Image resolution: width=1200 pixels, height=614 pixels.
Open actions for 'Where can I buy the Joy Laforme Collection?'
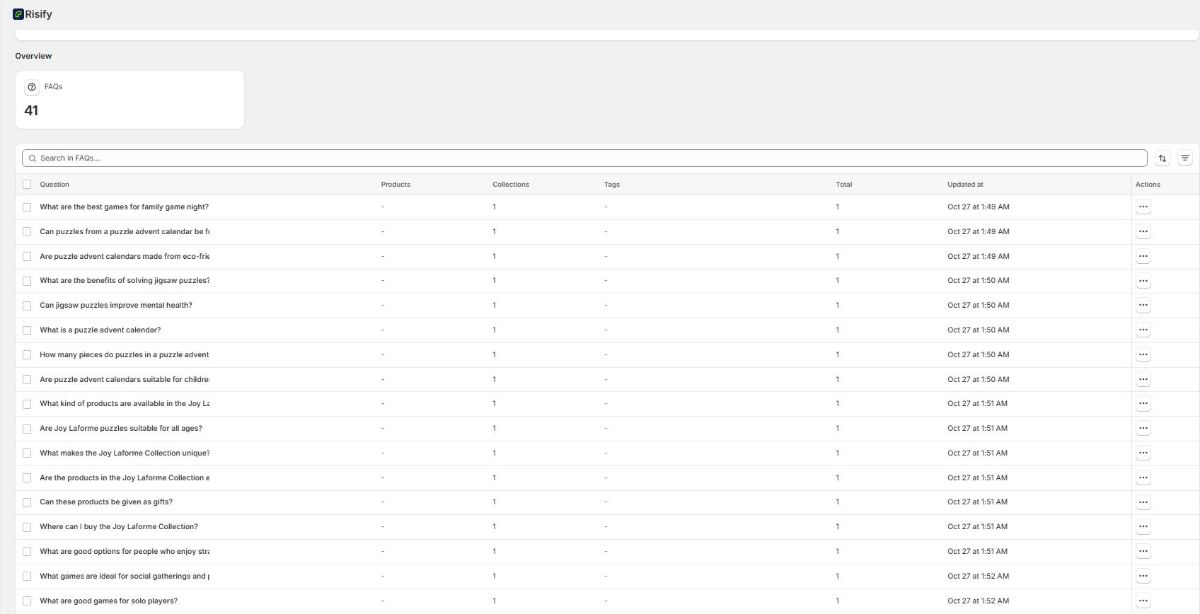(x=1143, y=527)
